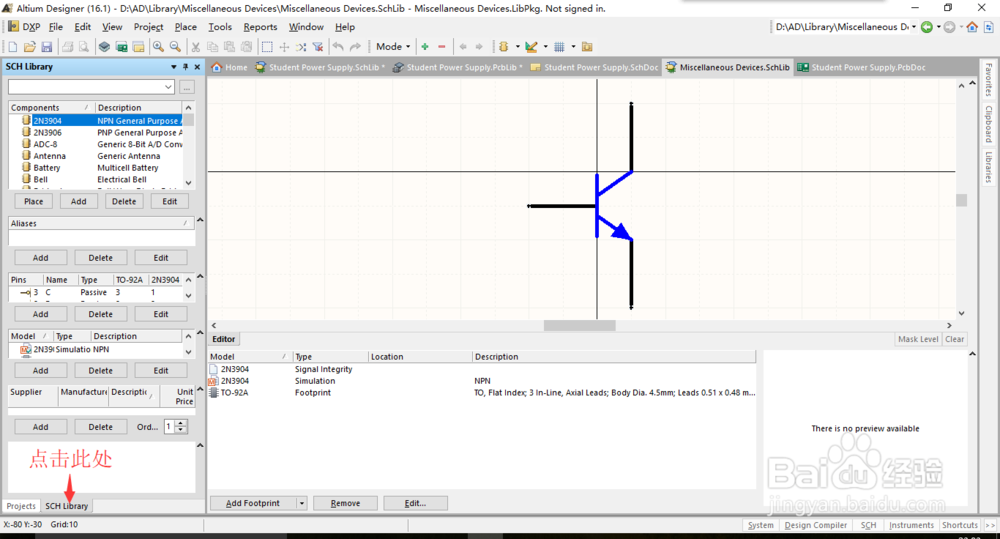Screen dimensions: 1000x539
Task: Click the Home house icon near address bar
Action: pos(972,27)
